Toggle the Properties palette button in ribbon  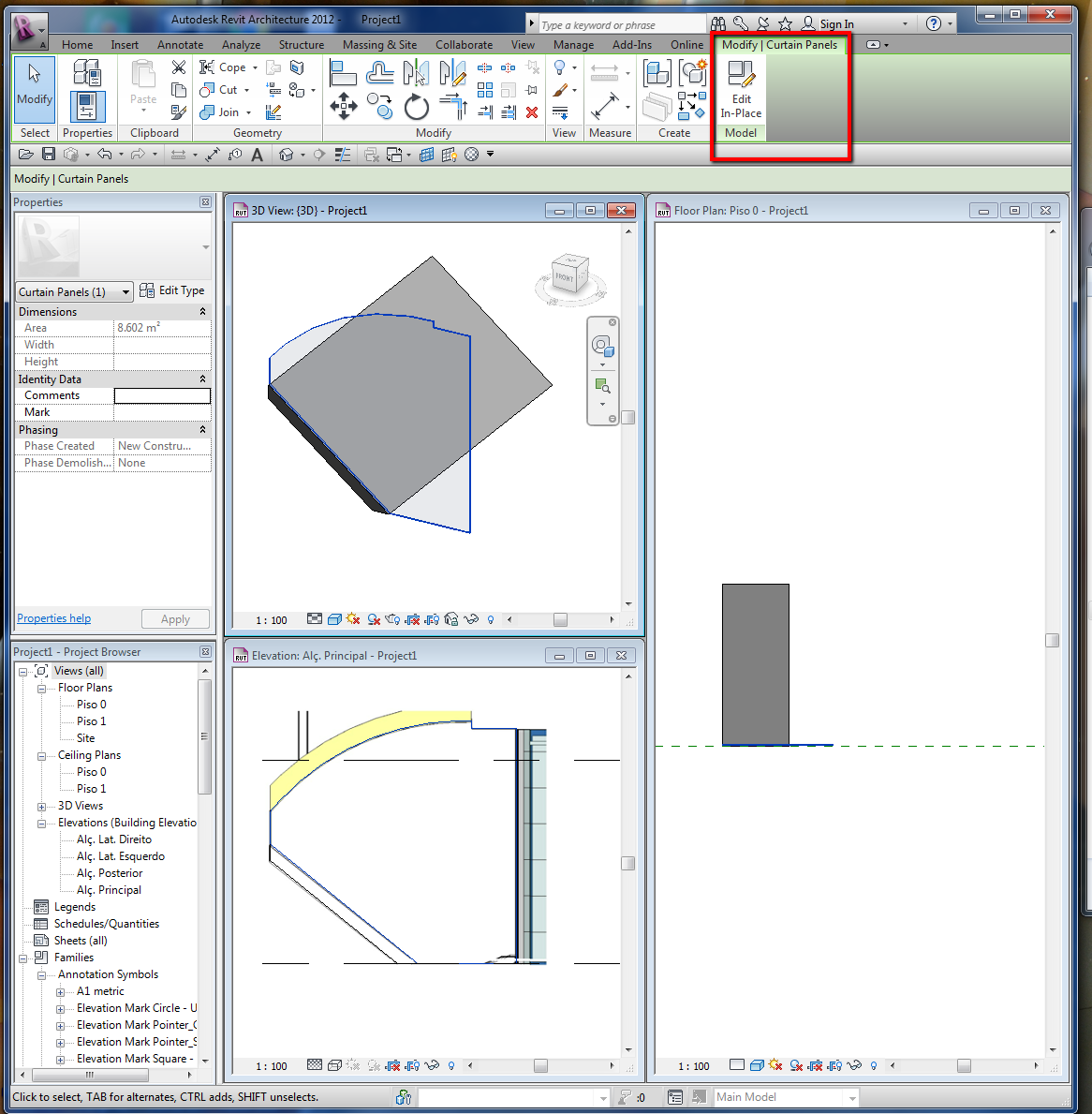[x=86, y=107]
